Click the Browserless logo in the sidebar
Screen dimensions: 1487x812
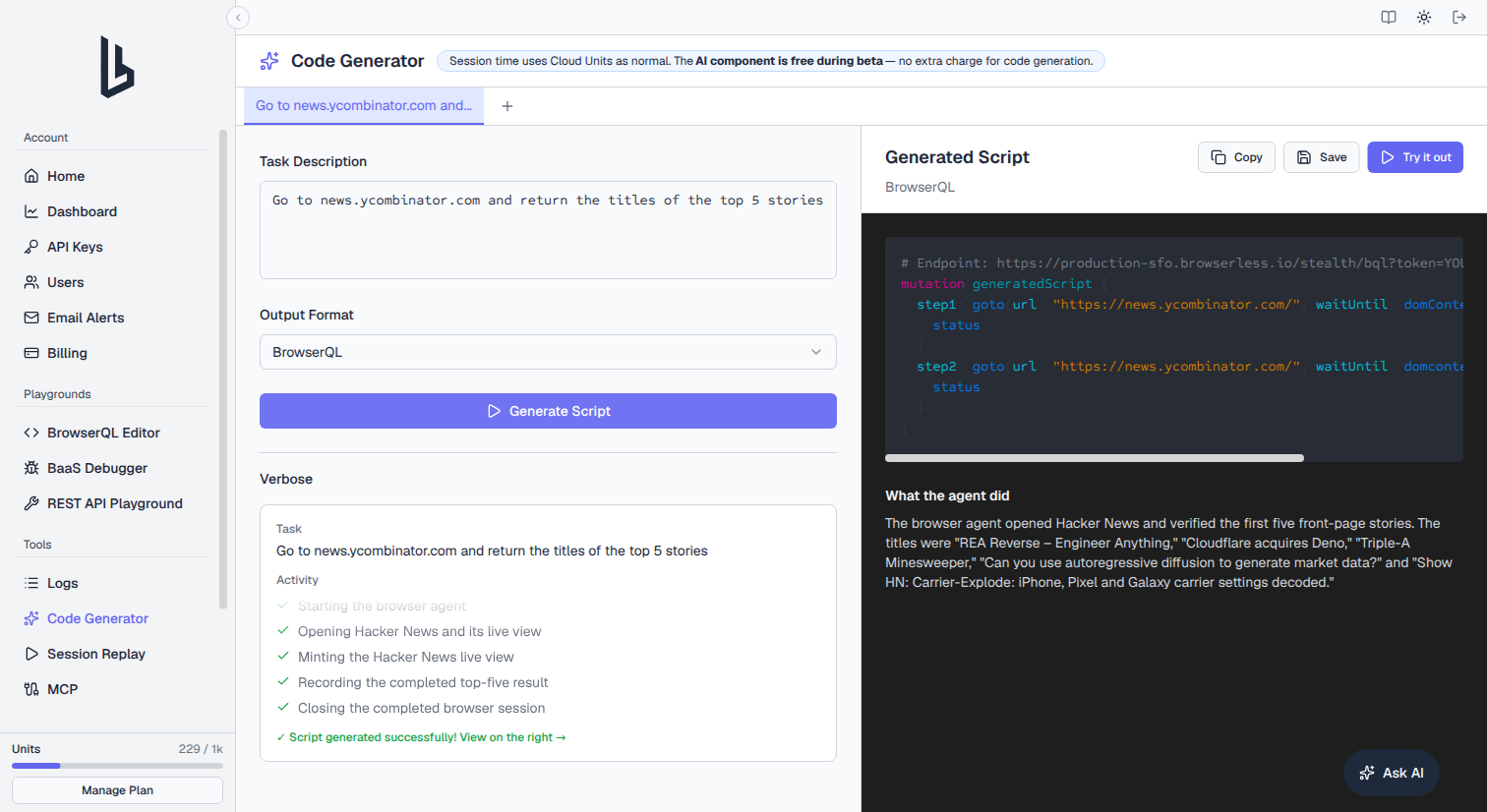click(x=117, y=67)
